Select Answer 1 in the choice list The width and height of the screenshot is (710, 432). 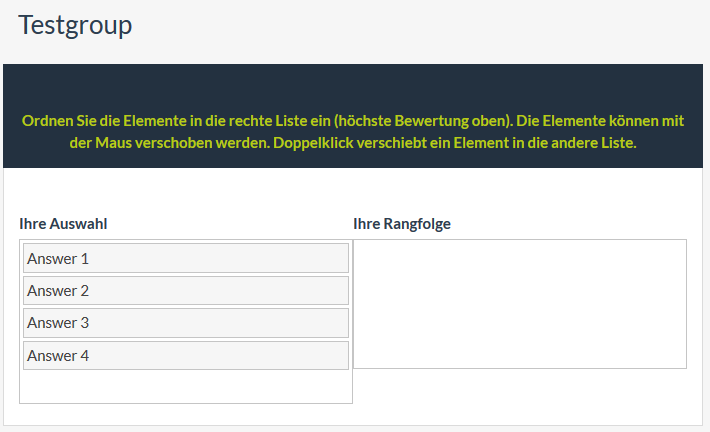185,258
